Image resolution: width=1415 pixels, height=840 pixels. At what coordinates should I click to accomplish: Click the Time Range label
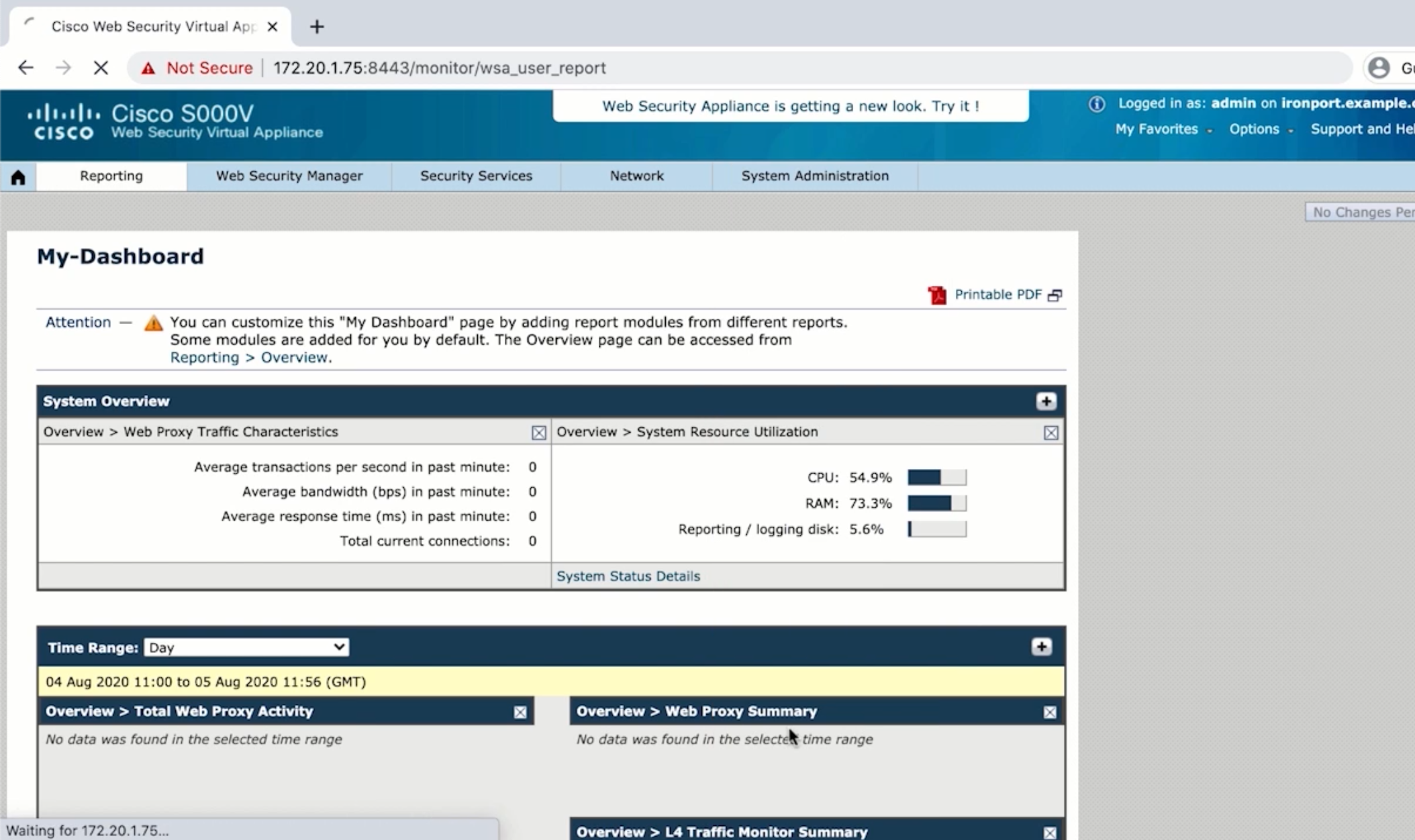point(93,647)
